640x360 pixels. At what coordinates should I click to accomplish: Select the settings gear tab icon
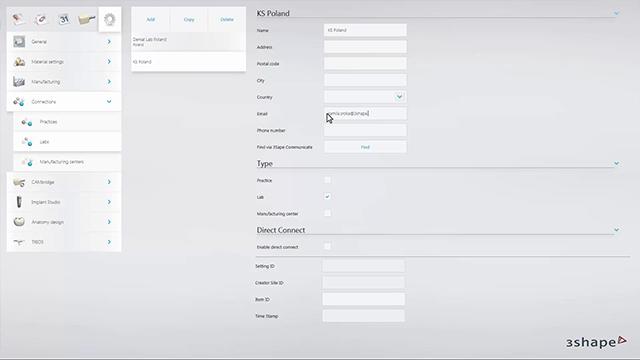tap(110, 19)
